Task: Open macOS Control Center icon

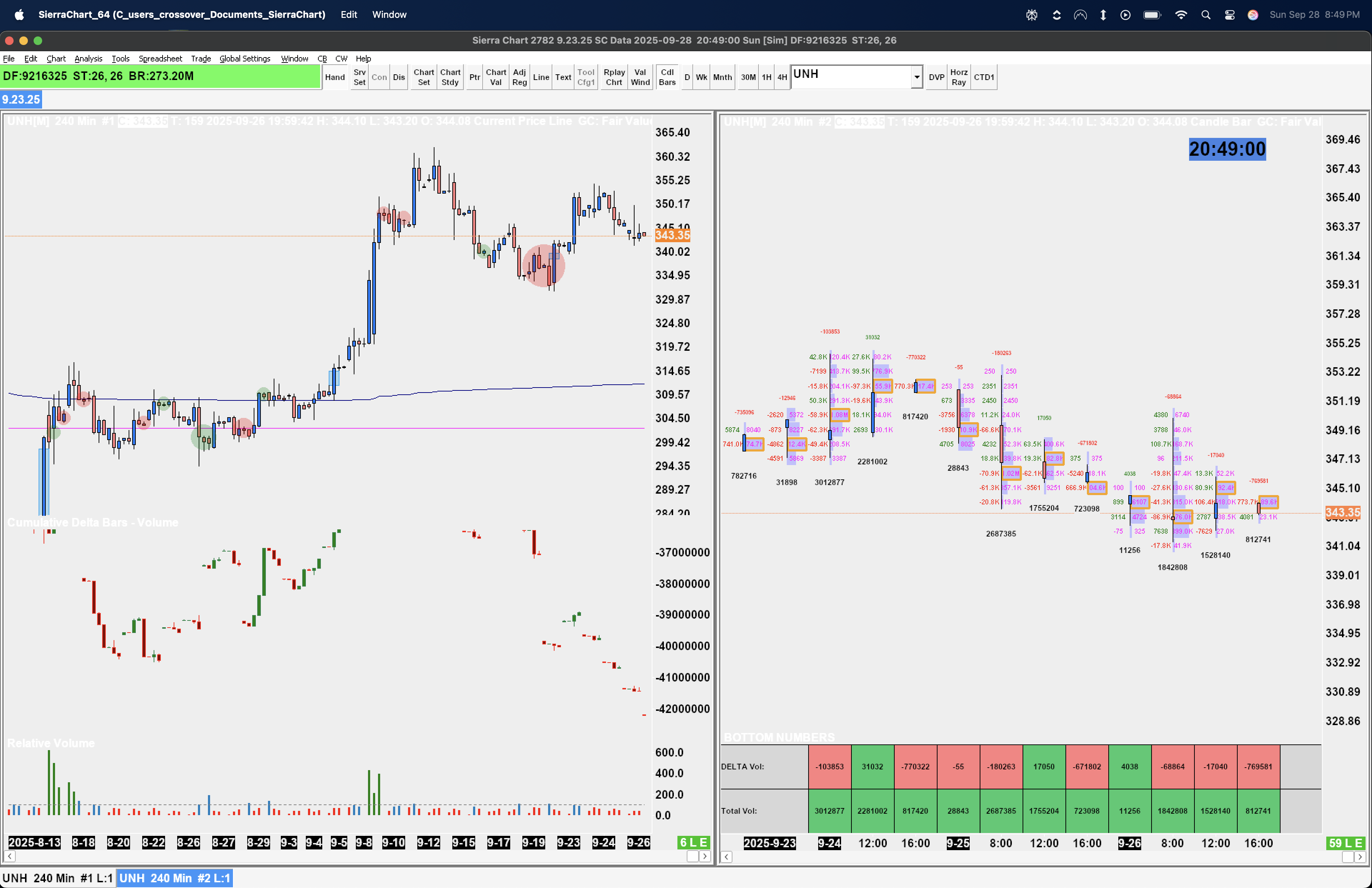Action: coord(1229,15)
